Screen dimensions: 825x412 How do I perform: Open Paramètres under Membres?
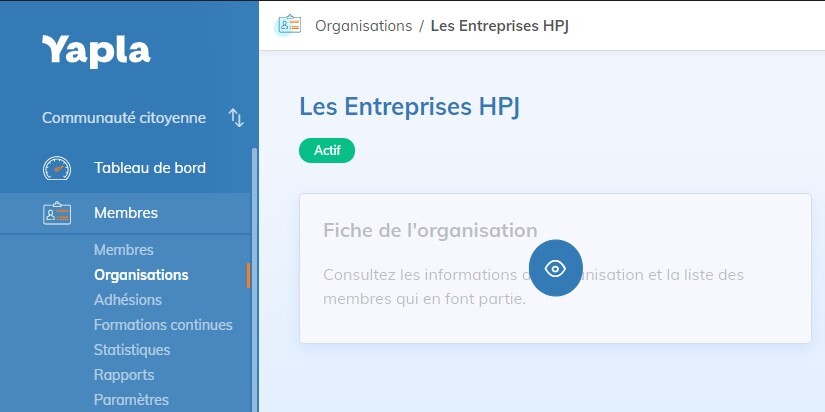tap(131, 400)
